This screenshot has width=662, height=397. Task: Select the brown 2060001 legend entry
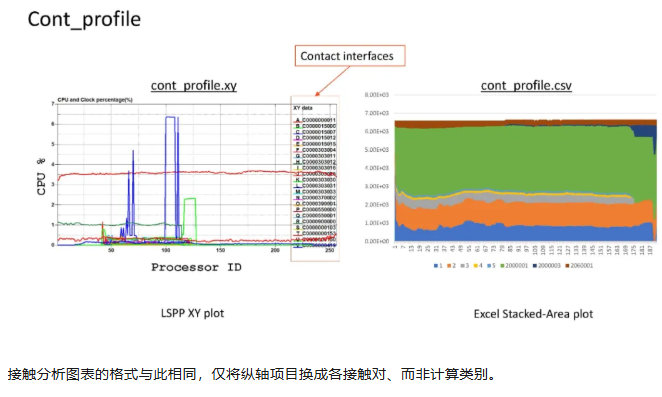tap(579, 266)
